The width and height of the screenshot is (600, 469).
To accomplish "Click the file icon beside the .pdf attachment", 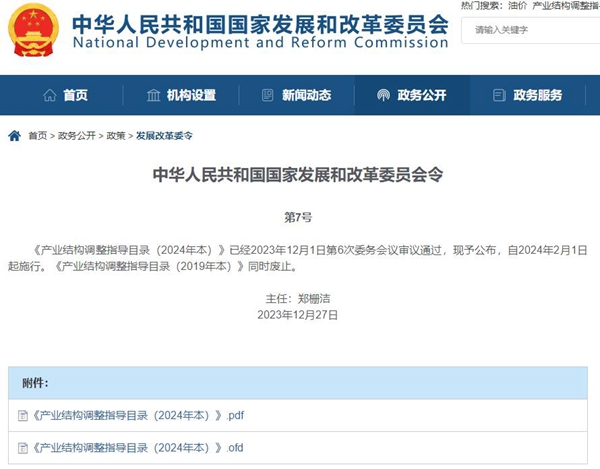I will click(x=23, y=415).
